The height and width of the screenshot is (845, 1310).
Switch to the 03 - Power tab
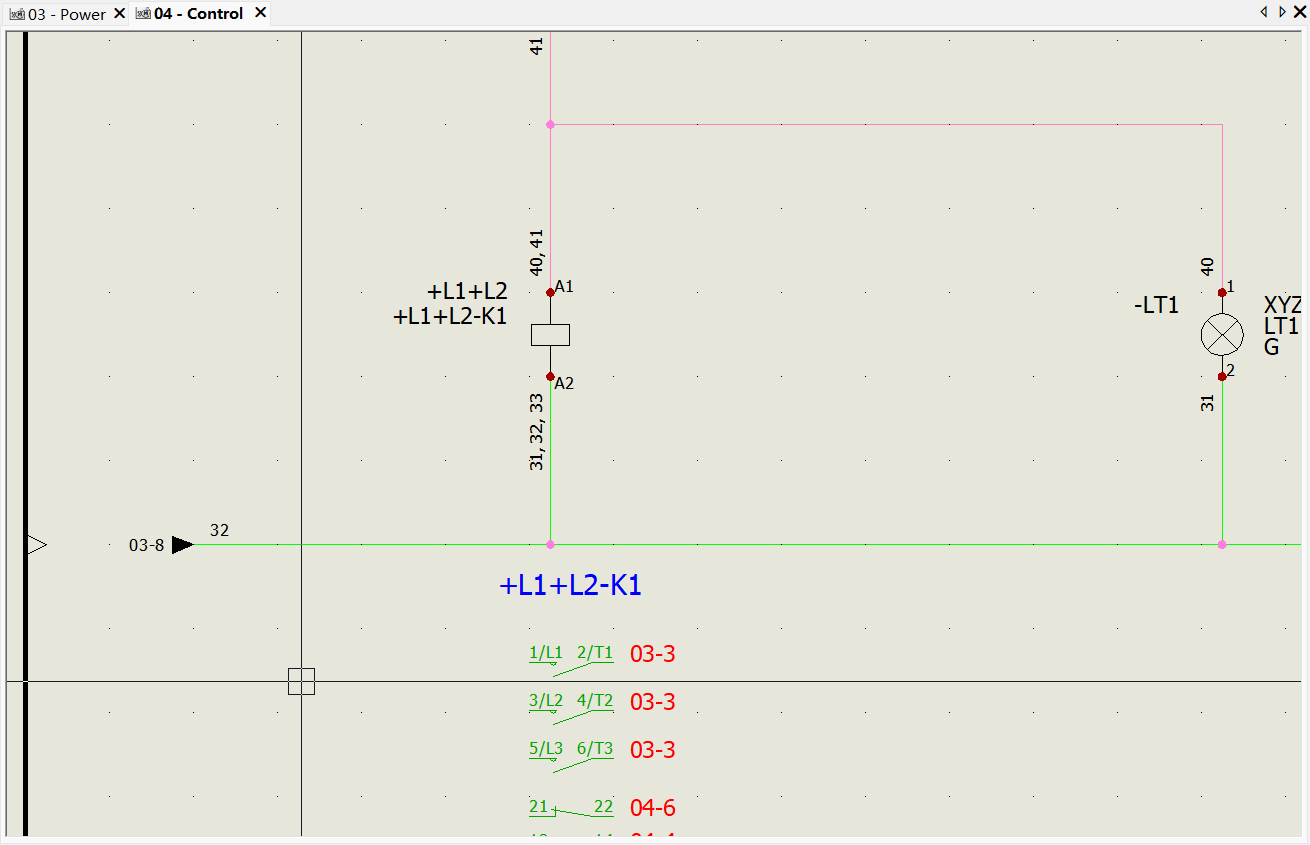pyautogui.click(x=66, y=14)
